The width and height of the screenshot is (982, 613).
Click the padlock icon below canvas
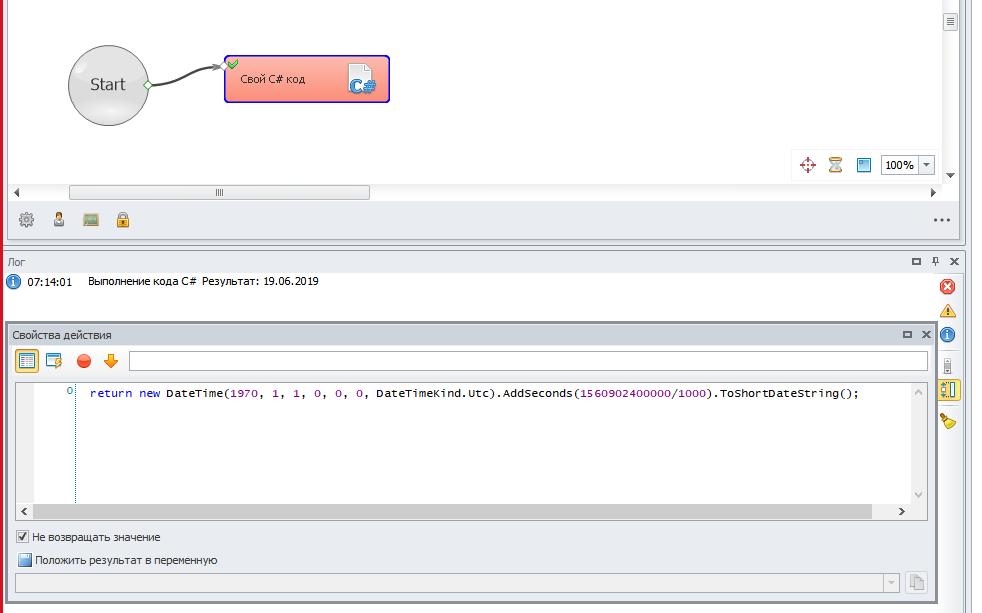click(x=123, y=220)
